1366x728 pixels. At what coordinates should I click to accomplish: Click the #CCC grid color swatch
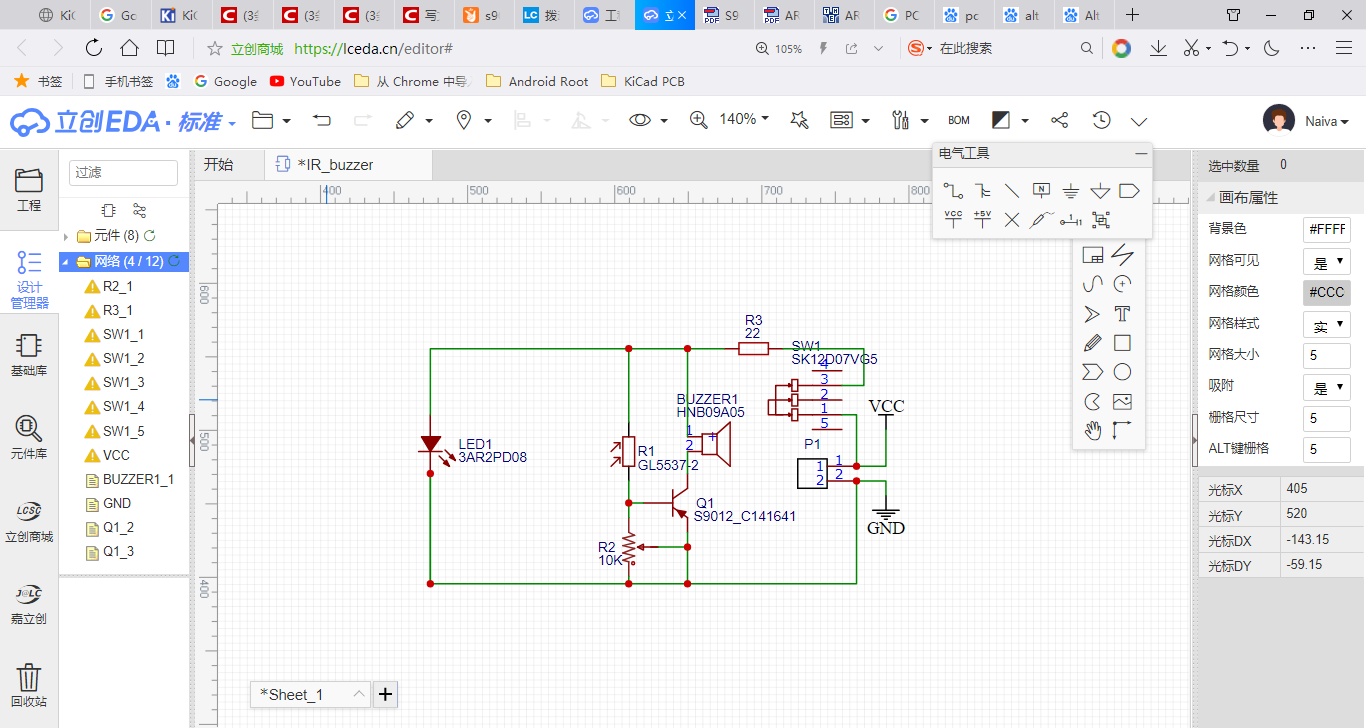coord(1327,292)
